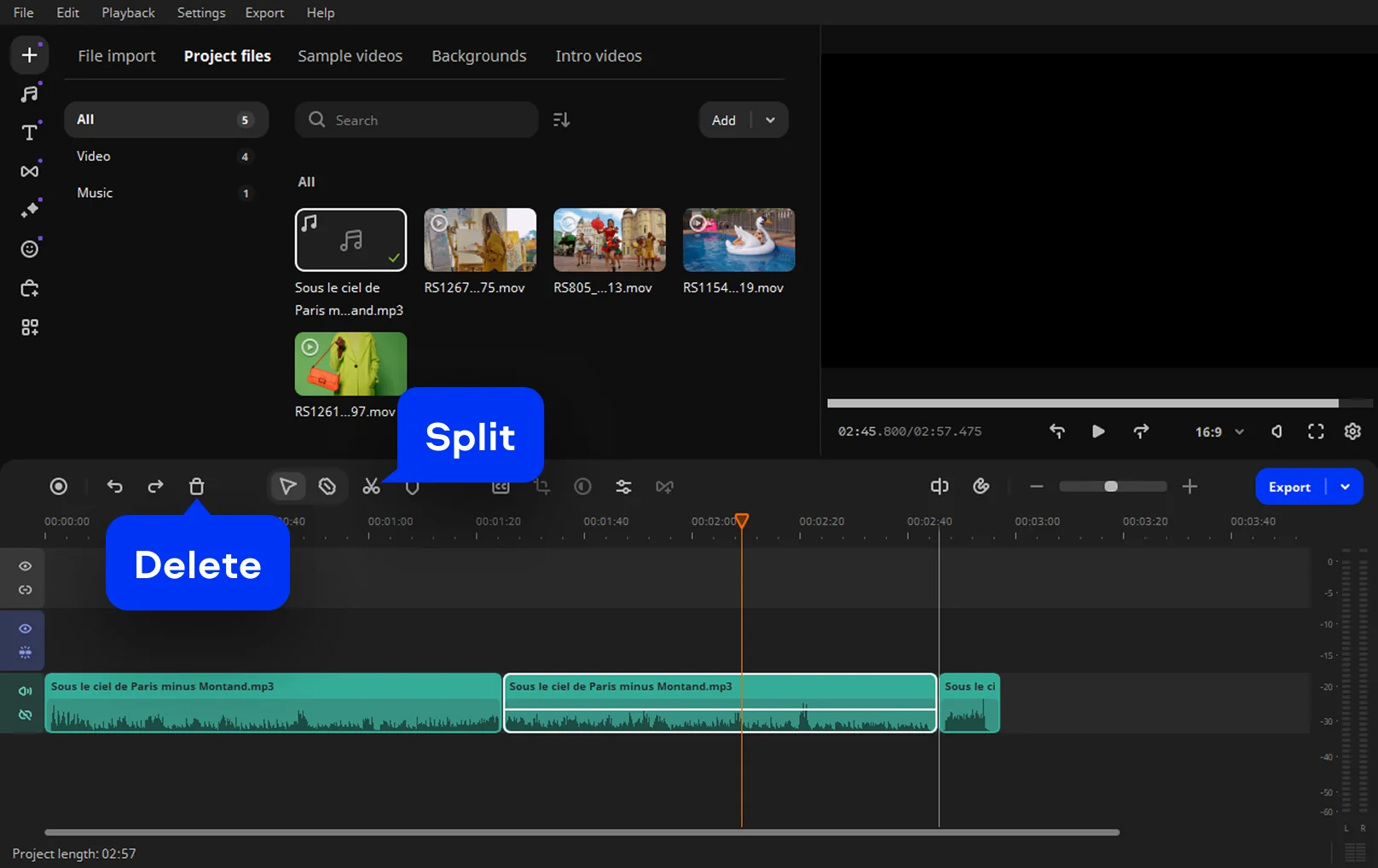Select the blade cut tool
The image size is (1378, 868).
coord(327,487)
